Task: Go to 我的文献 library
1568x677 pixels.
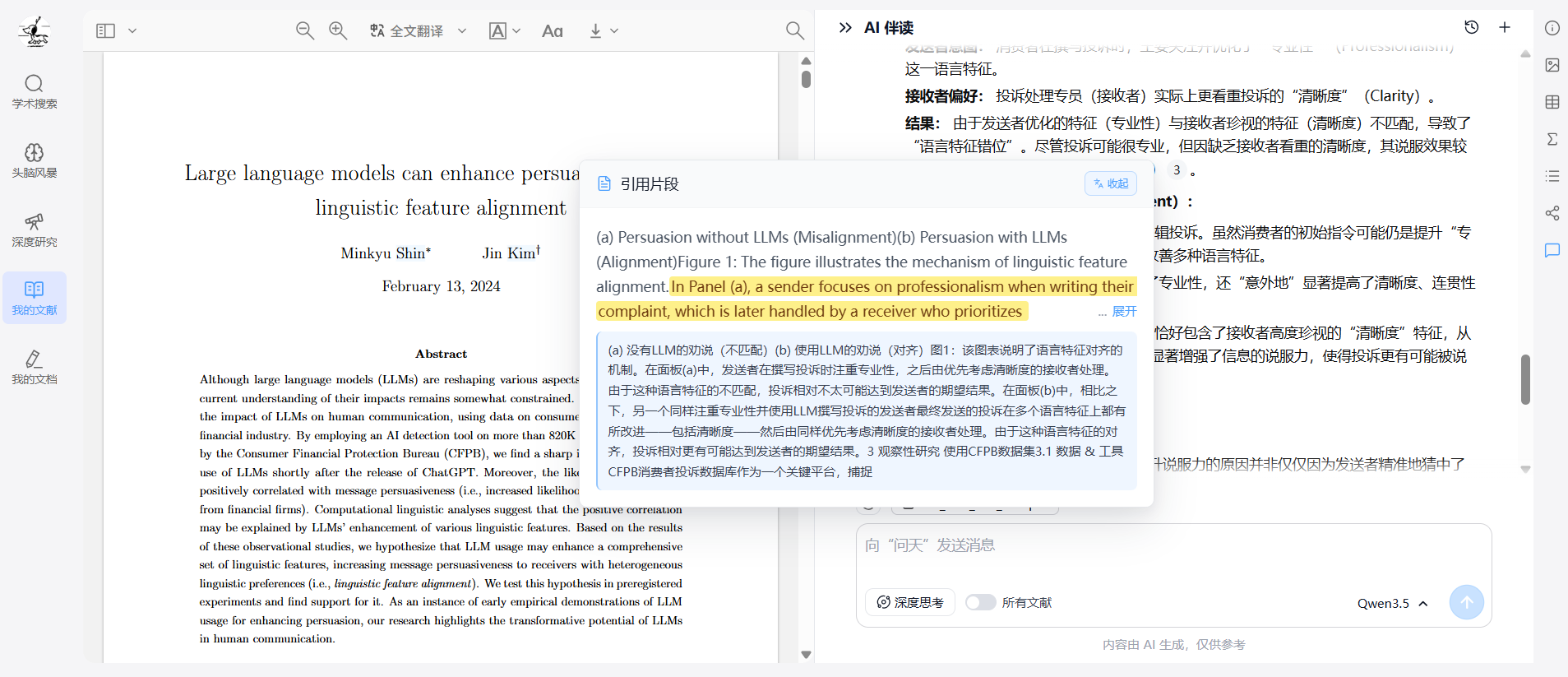Action: pos(35,298)
